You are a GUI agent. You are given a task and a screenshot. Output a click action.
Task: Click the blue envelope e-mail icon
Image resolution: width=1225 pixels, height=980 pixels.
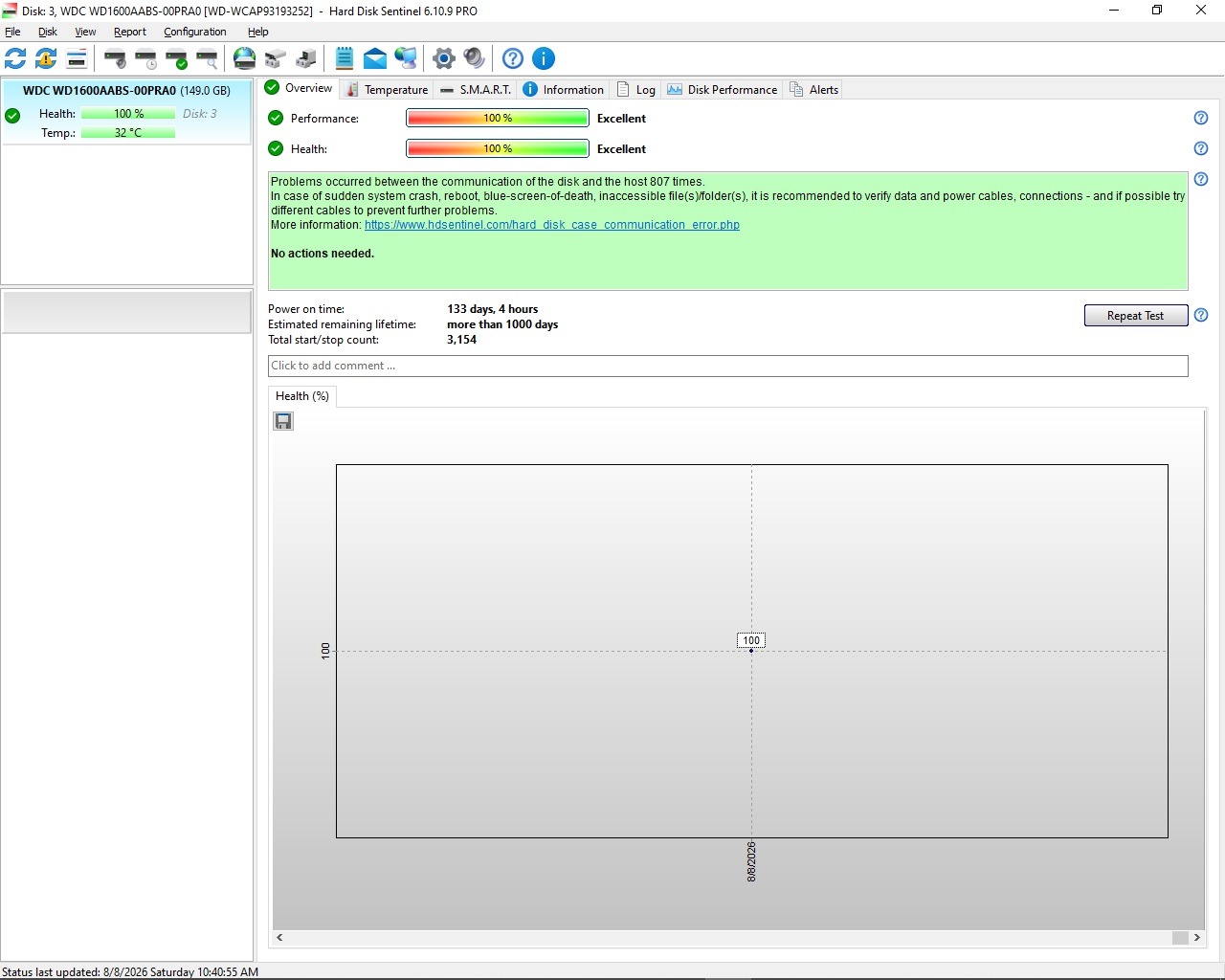point(375,58)
